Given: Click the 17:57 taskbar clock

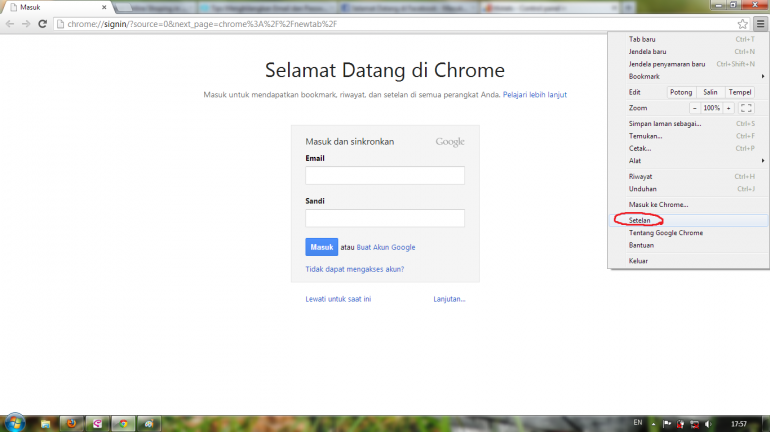Looking at the screenshot, I should [x=739, y=424].
